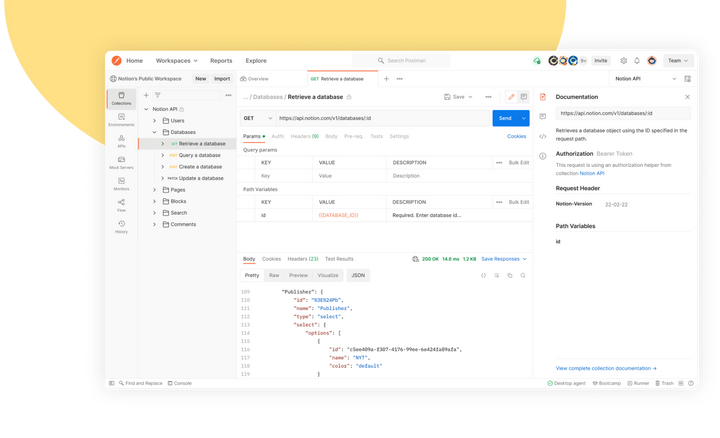Open the APIs sidebar panel
This screenshot has width=720, height=438.
click(121, 141)
